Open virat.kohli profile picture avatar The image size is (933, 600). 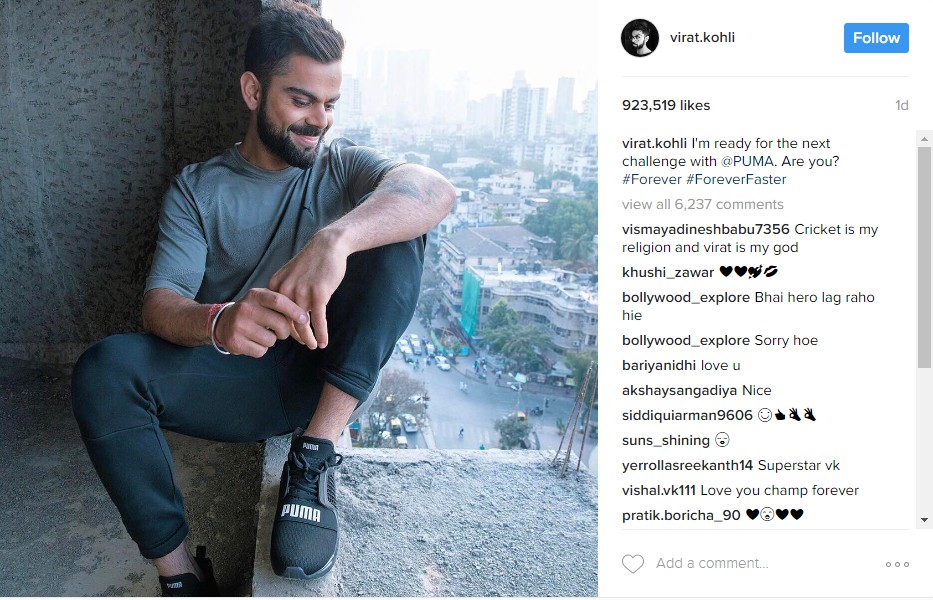640,38
